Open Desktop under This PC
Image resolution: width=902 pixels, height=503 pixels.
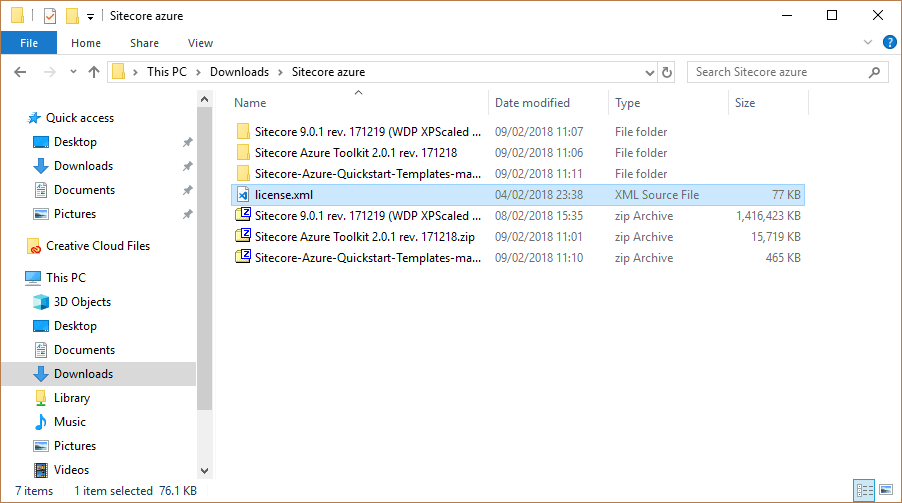tap(75, 326)
